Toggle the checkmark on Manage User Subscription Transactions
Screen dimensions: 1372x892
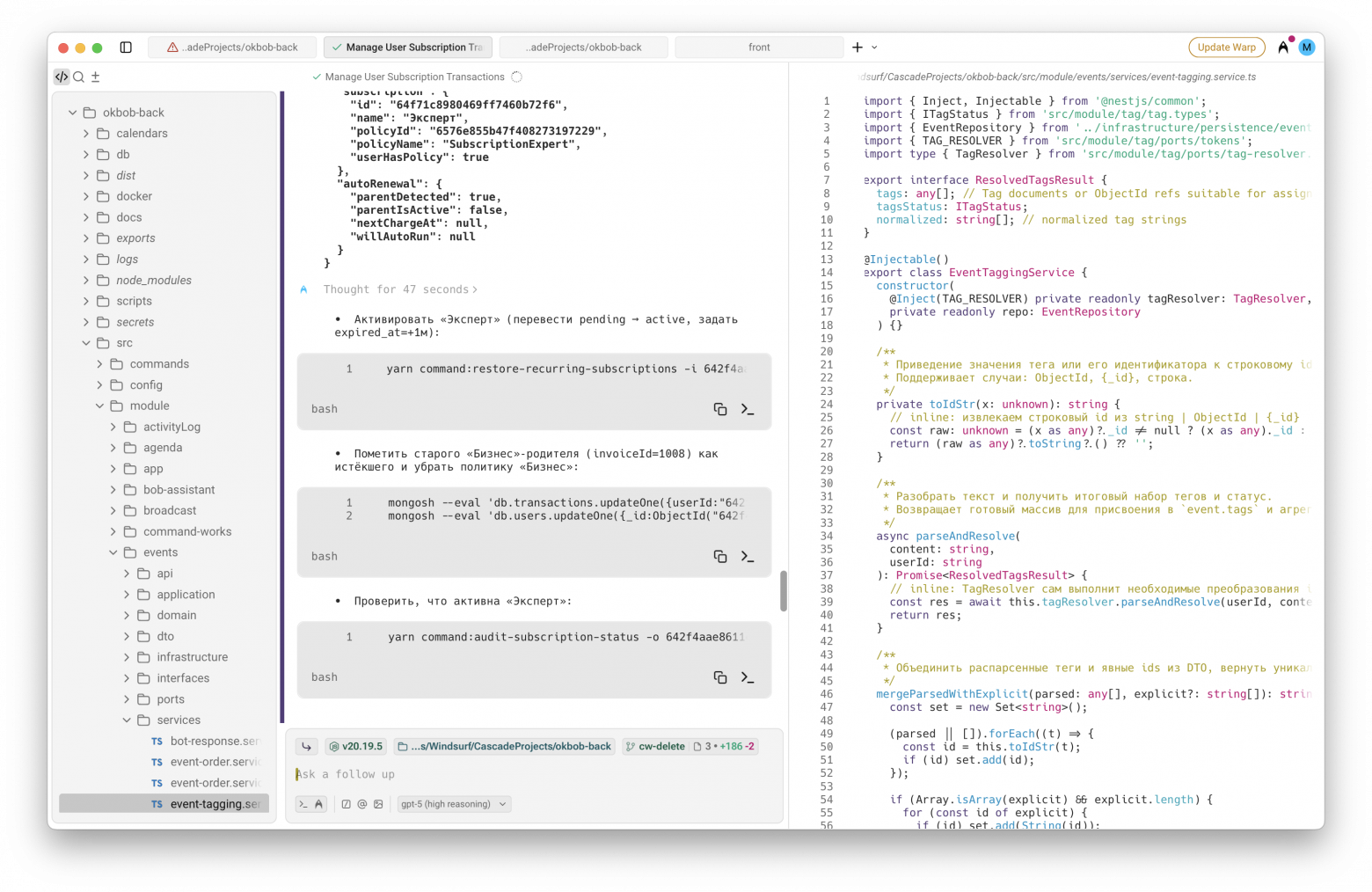coord(317,77)
